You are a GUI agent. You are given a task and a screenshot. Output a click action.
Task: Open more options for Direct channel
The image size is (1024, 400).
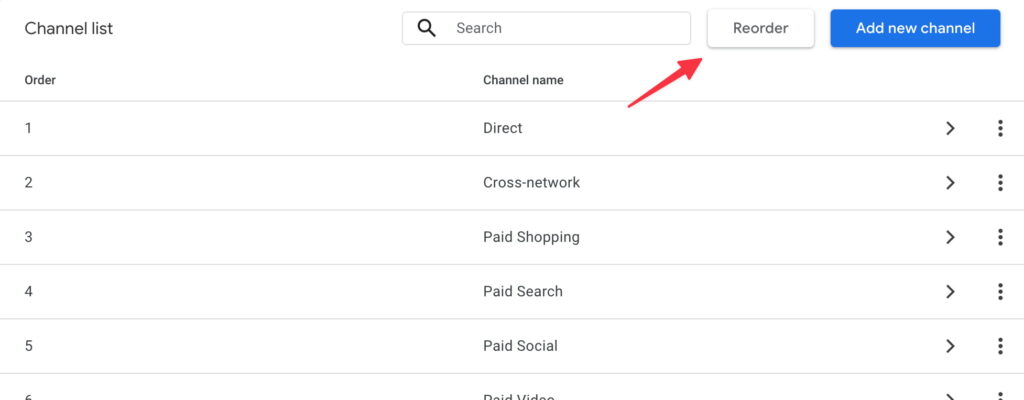point(1000,128)
